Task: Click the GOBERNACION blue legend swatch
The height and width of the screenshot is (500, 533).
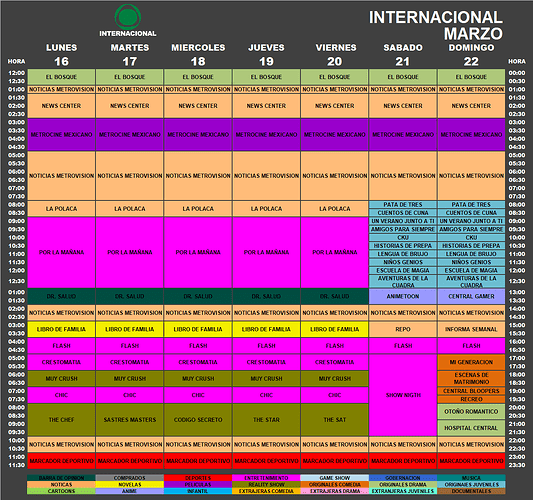Action: [403, 478]
